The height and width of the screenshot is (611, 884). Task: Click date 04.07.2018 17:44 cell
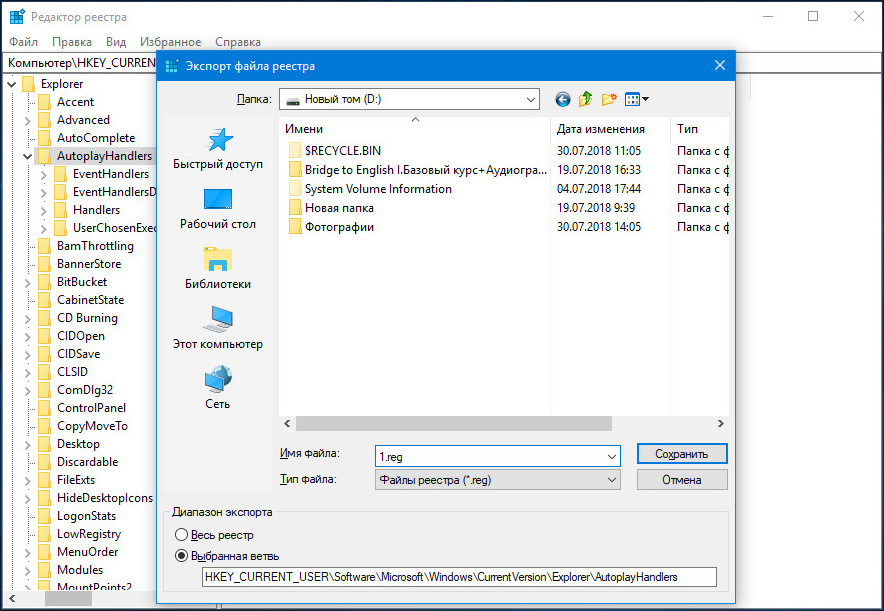(x=599, y=189)
